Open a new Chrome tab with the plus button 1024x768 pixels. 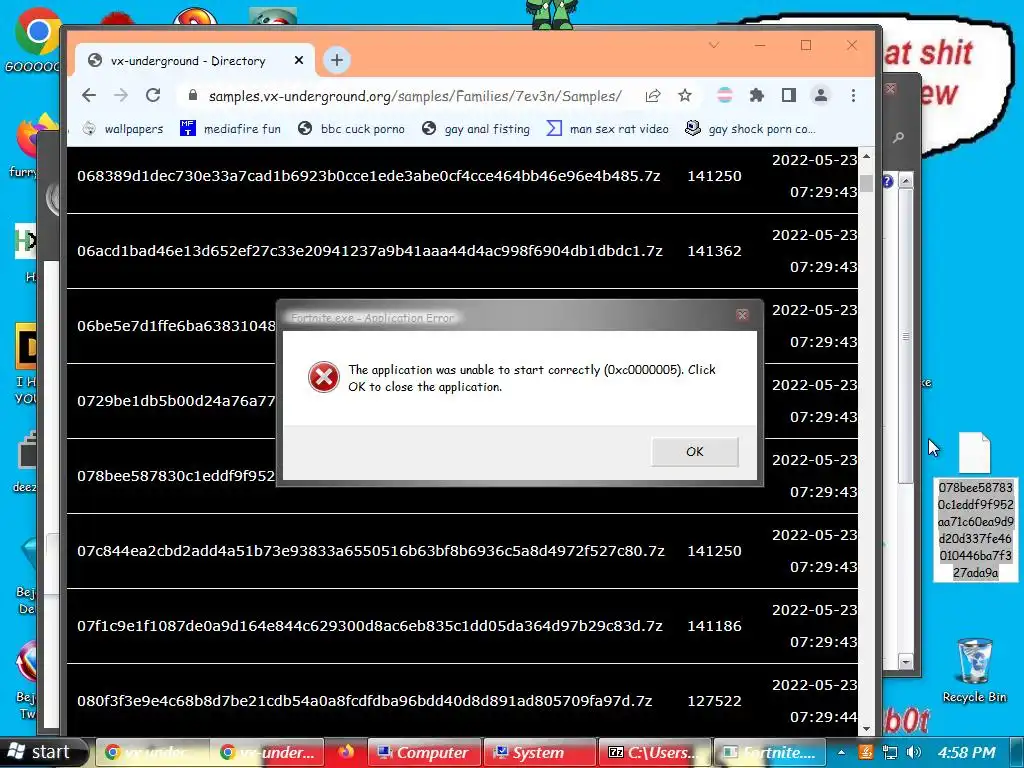pos(336,60)
